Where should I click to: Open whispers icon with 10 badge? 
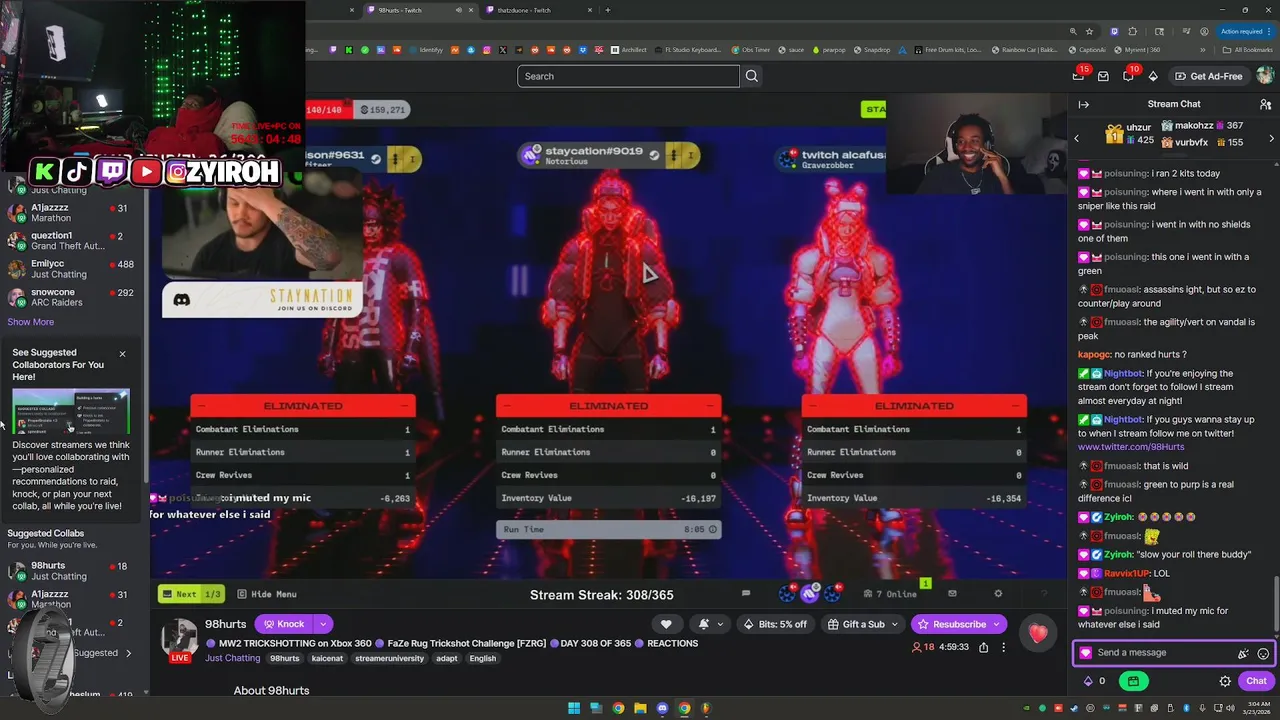[1128, 76]
